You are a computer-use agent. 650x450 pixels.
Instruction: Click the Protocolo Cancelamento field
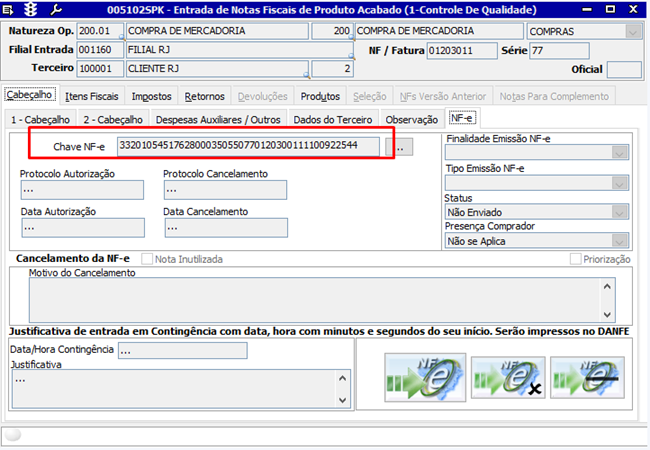[x=225, y=190]
